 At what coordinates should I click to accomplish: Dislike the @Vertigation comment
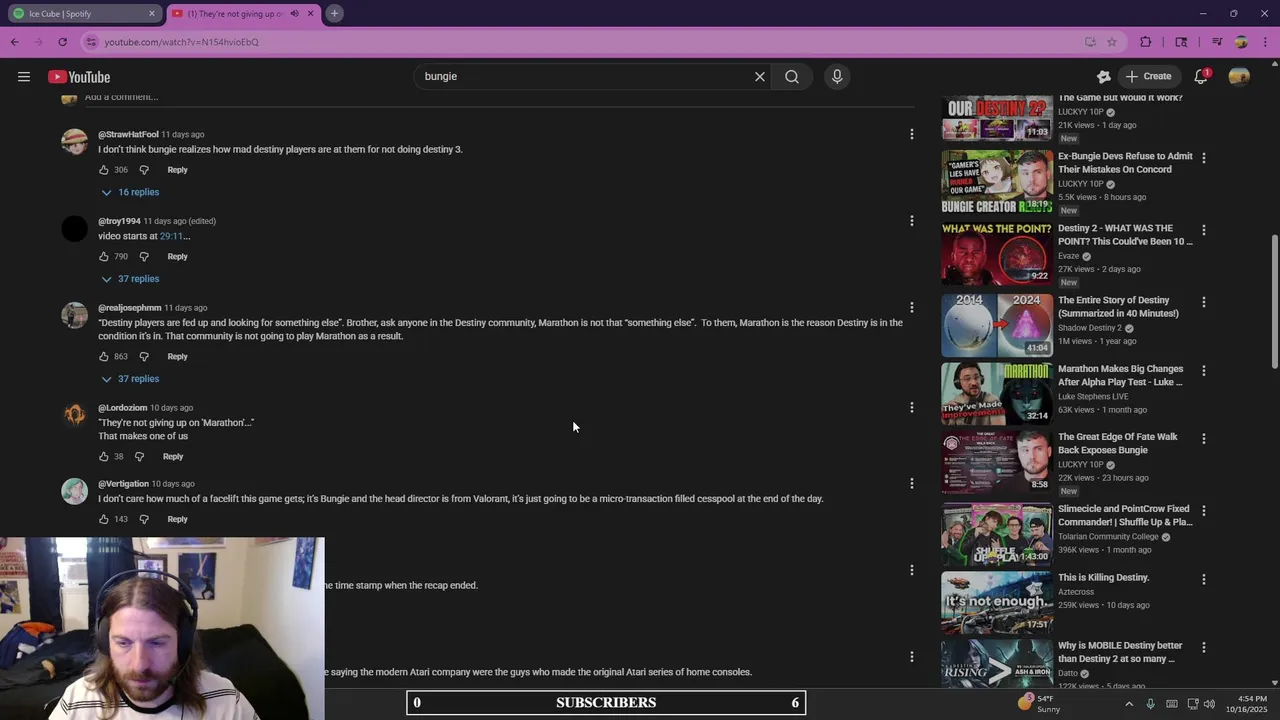click(144, 519)
